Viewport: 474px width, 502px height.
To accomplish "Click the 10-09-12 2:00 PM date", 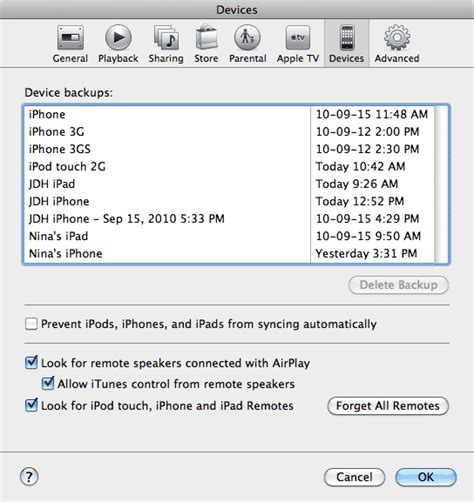I will coord(368,132).
